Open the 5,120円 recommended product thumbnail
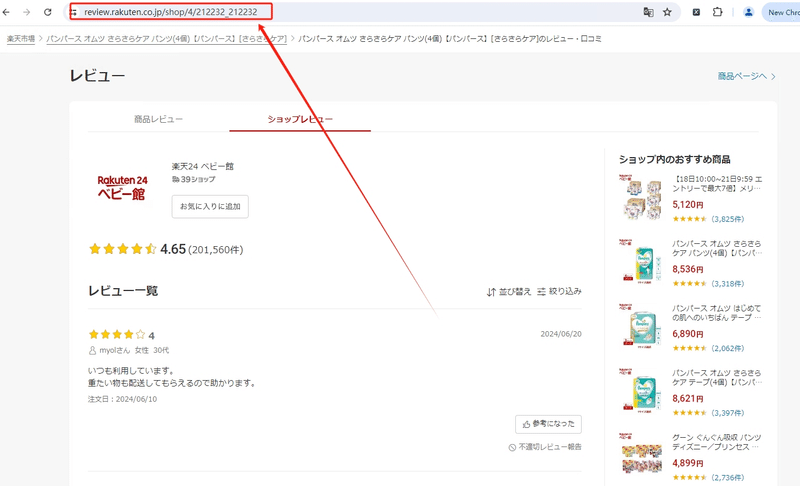 641,198
